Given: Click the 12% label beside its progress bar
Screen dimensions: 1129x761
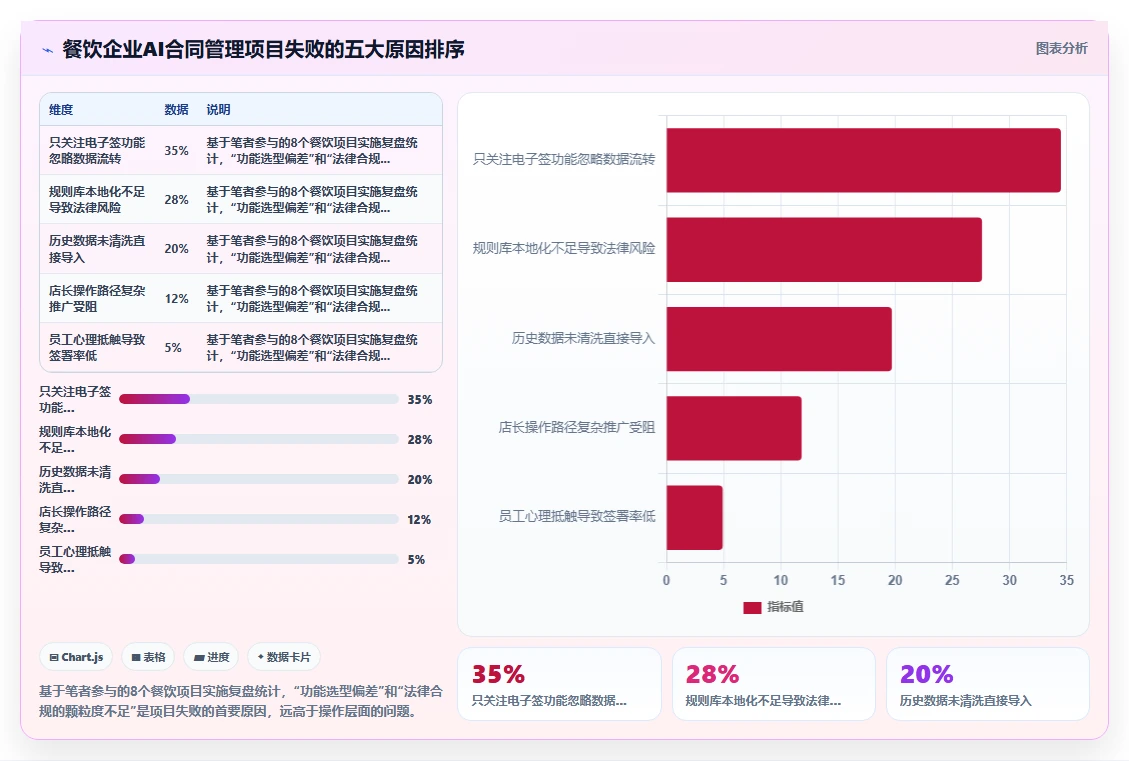Looking at the screenshot, I should pos(419,519).
